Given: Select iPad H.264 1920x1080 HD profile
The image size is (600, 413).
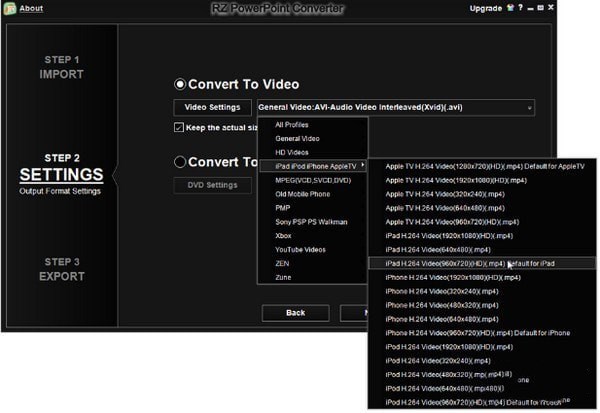Looking at the screenshot, I should coord(482,236).
